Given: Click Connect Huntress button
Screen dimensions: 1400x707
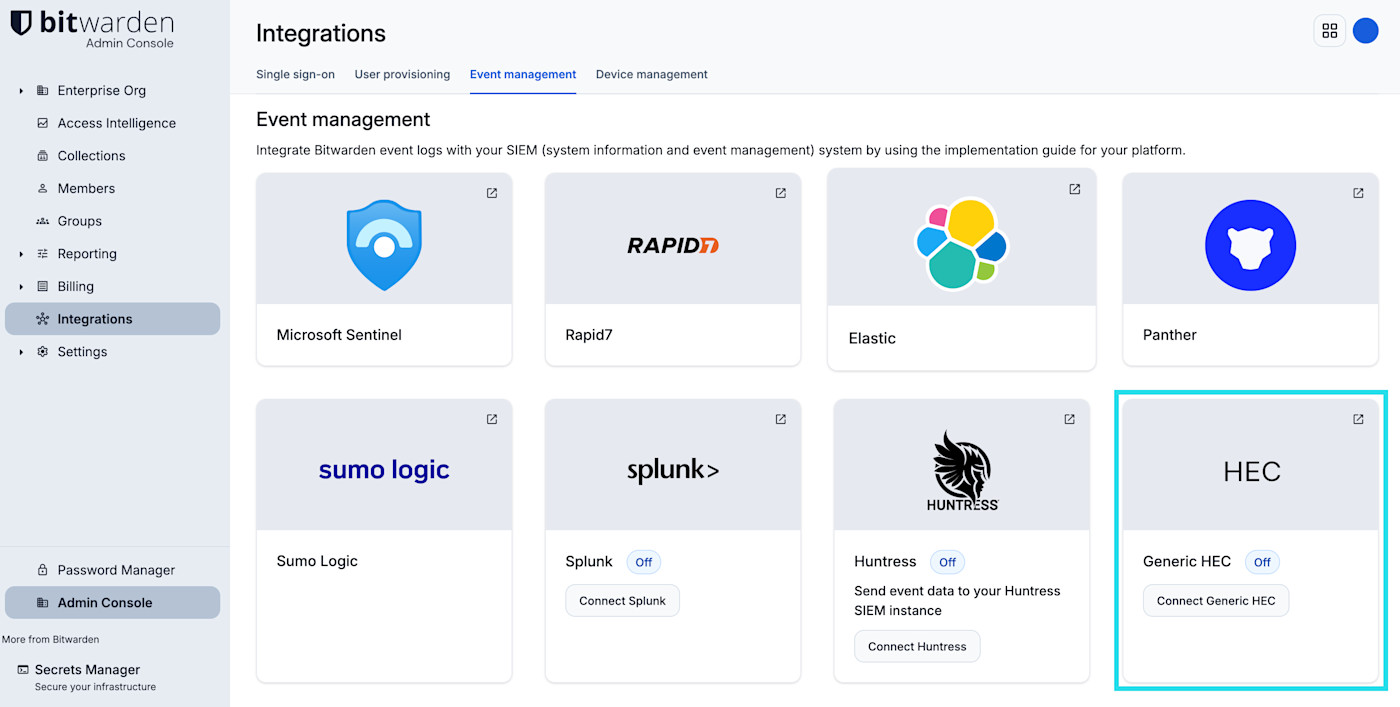Looking at the screenshot, I should (x=917, y=646).
